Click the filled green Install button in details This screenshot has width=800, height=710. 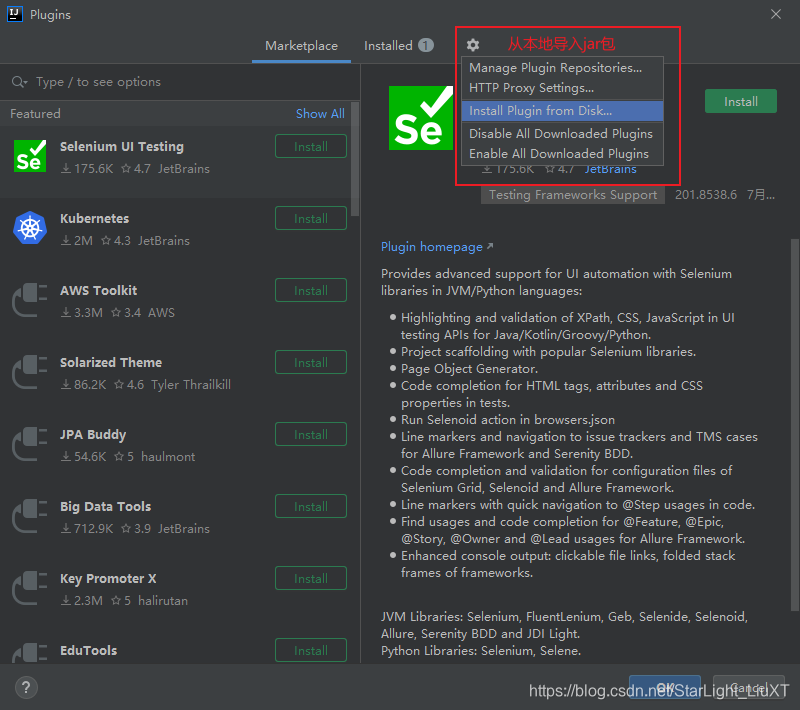click(x=741, y=102)
